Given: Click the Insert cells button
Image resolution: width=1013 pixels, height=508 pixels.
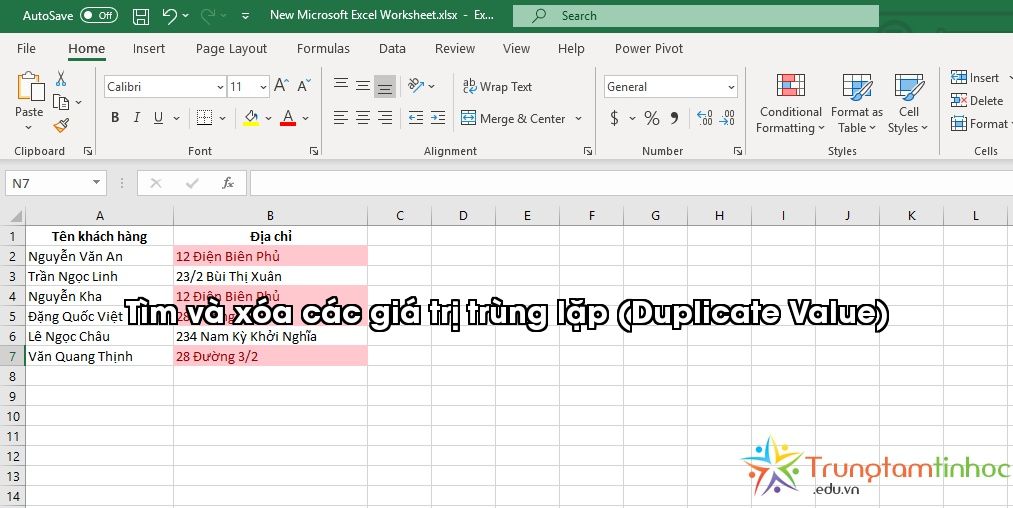Looking at the screenshot, I should tap(976, 78).
